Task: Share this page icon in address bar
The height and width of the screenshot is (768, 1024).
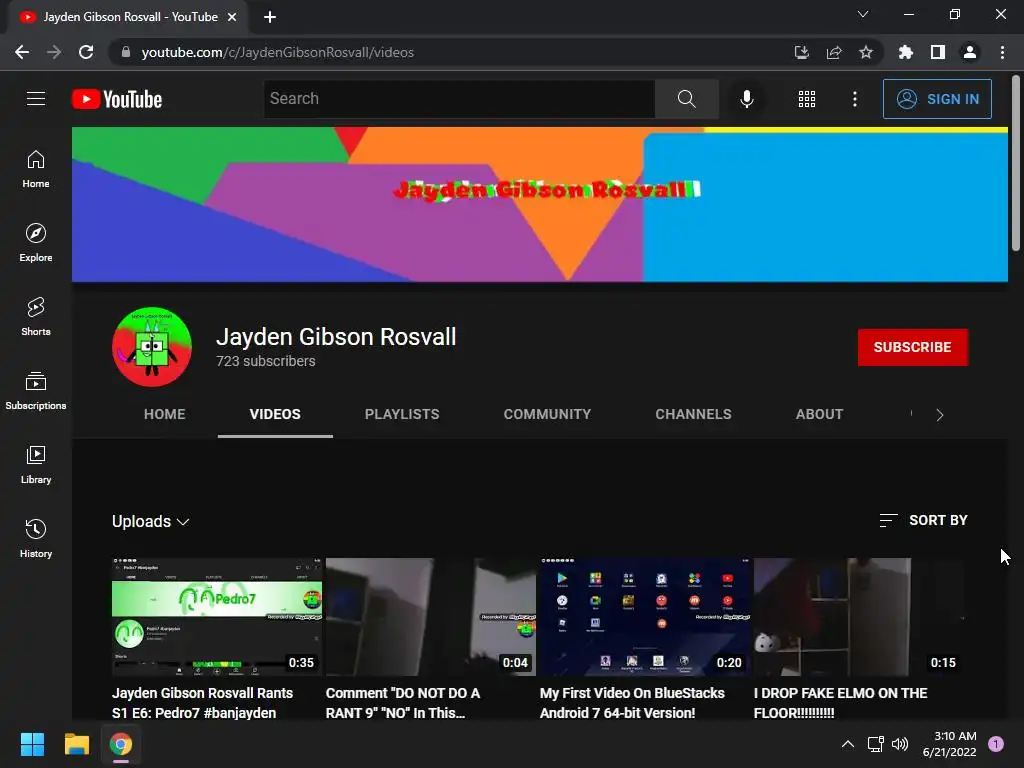Action: [x=834, y=52]
